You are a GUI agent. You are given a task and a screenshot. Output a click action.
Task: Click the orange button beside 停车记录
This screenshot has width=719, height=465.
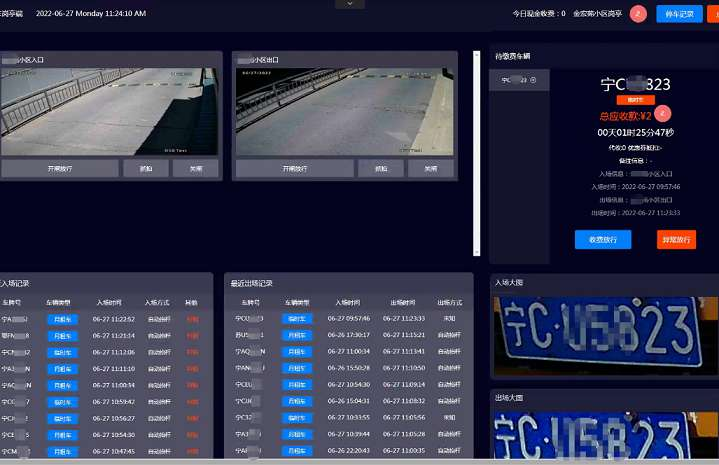(x=712, y=14)
